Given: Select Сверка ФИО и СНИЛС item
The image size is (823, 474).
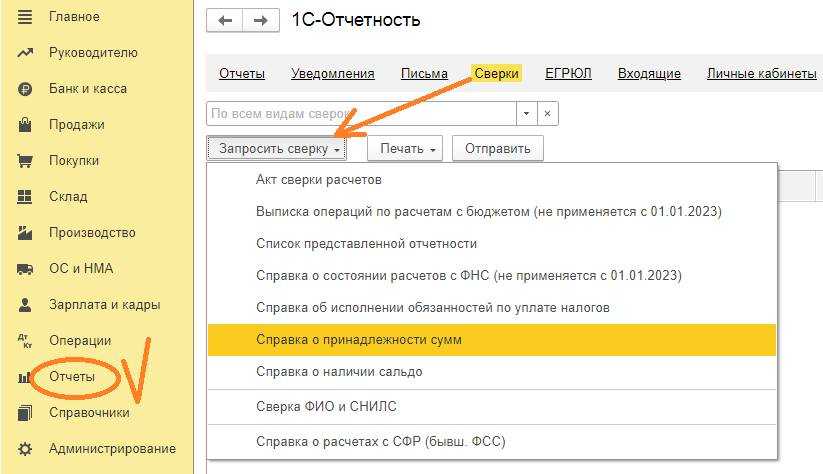Looking at the screenshot, I should click(x=492, y=407).
